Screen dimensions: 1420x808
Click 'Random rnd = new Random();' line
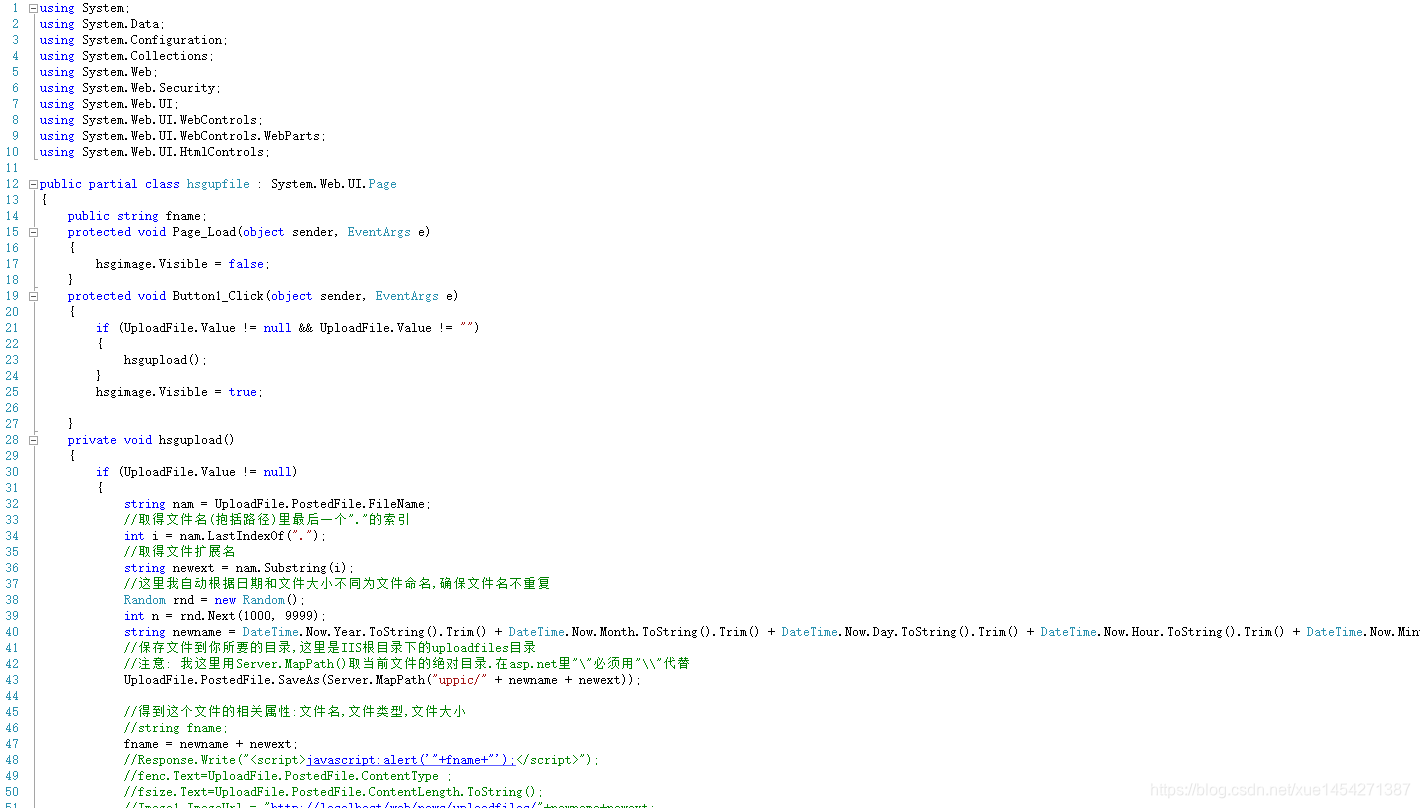tap(215, 600)
